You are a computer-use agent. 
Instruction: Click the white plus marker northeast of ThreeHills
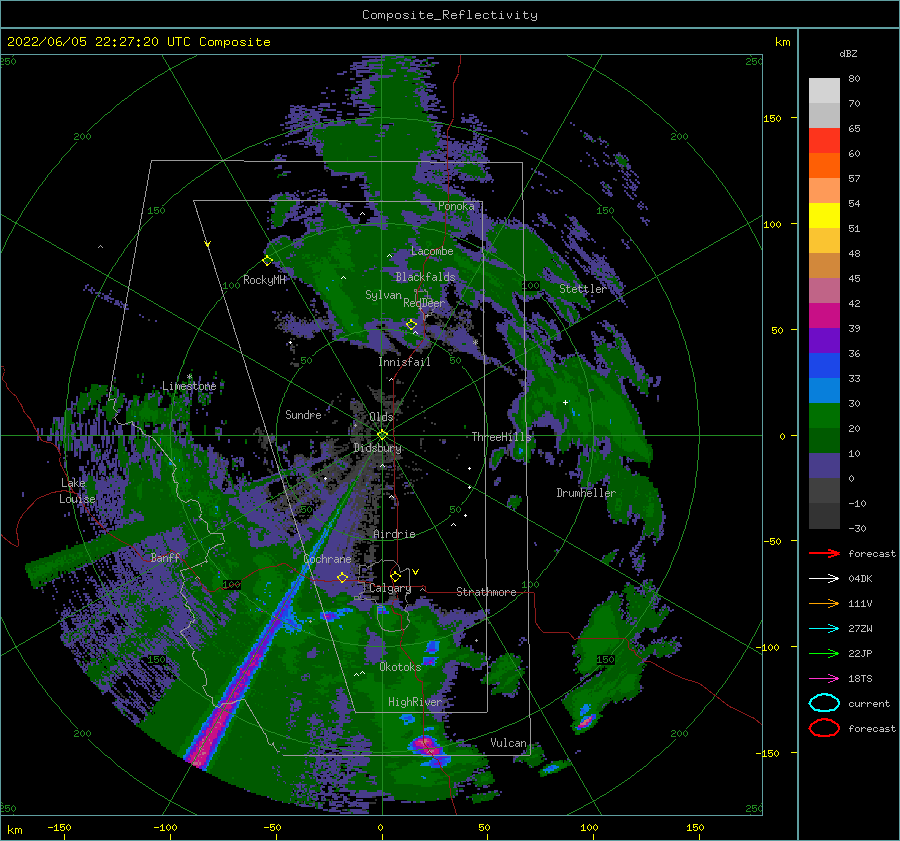pyautogui.click(x=565, y=402)
